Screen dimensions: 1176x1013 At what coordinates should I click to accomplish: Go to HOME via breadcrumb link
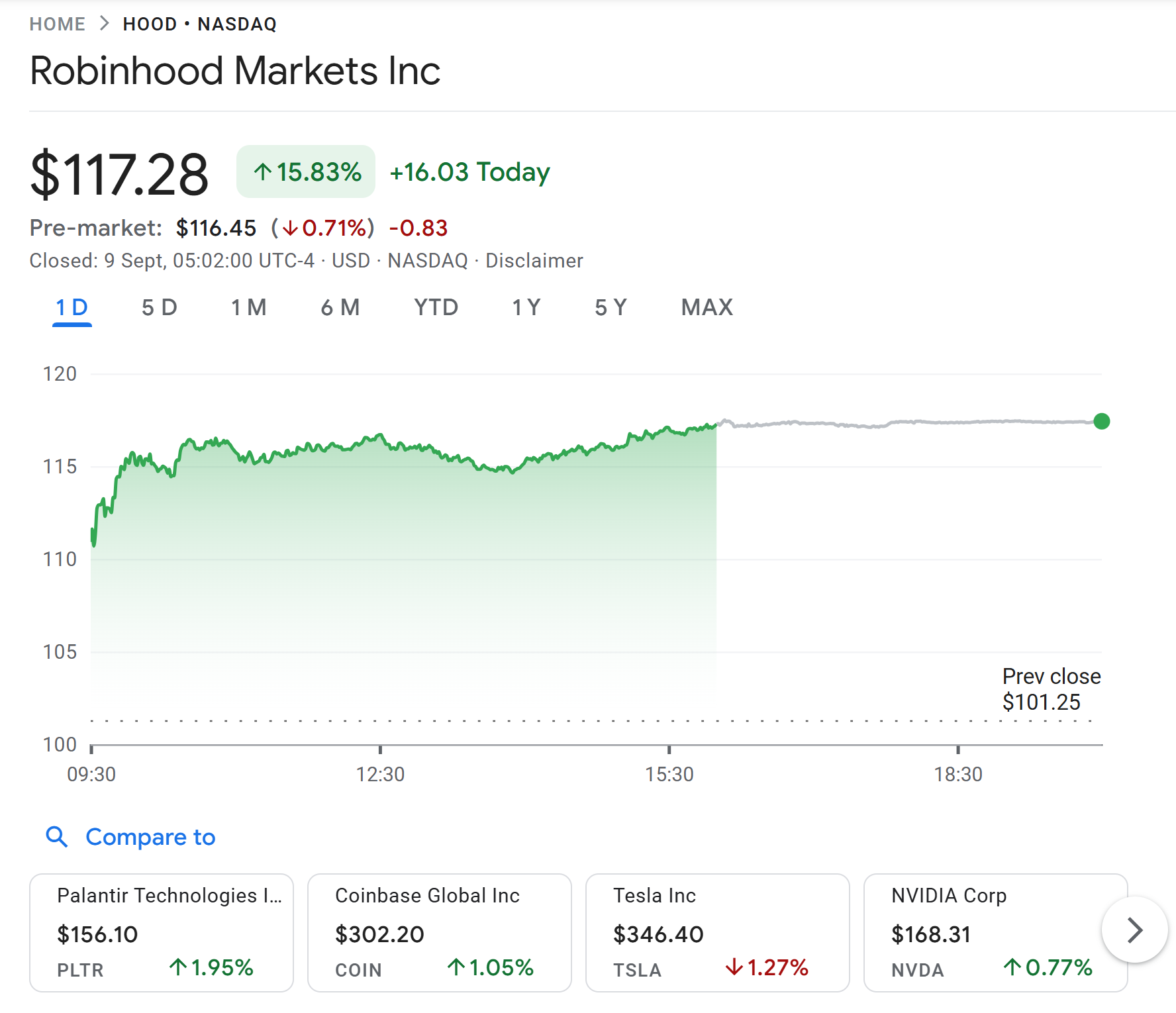[x=58, y=24]
